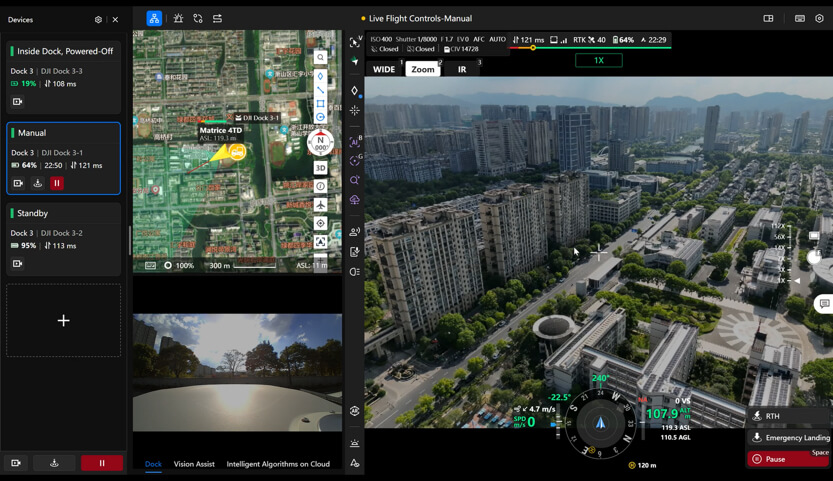Select the map point annotation tool
This screenshot has height=481, width=833.
(320, 77)
